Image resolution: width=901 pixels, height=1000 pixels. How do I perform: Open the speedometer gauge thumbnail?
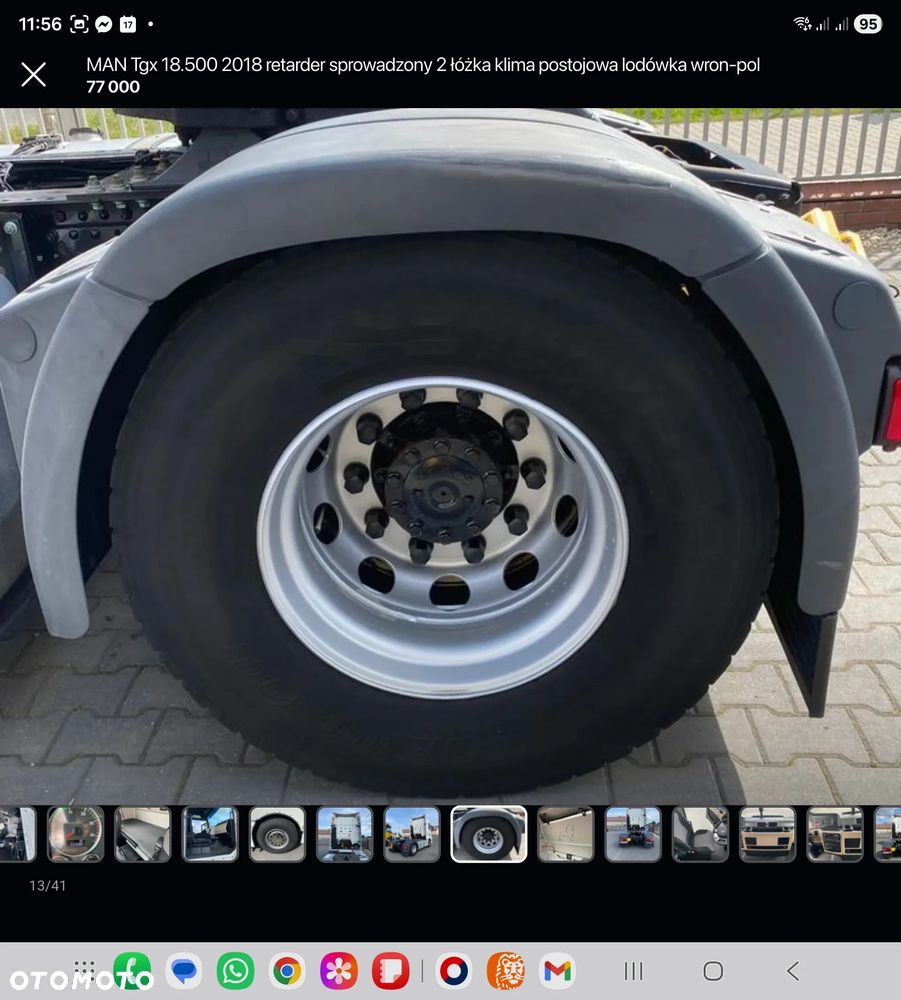[75, 834]
